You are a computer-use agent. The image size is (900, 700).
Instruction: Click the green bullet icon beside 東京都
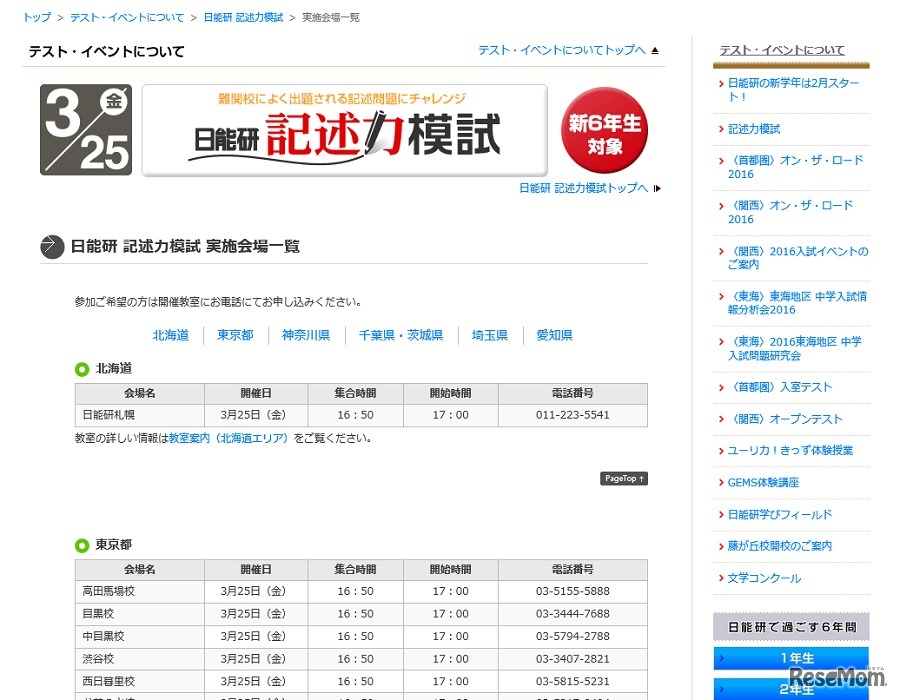click(x=82, y=545)
